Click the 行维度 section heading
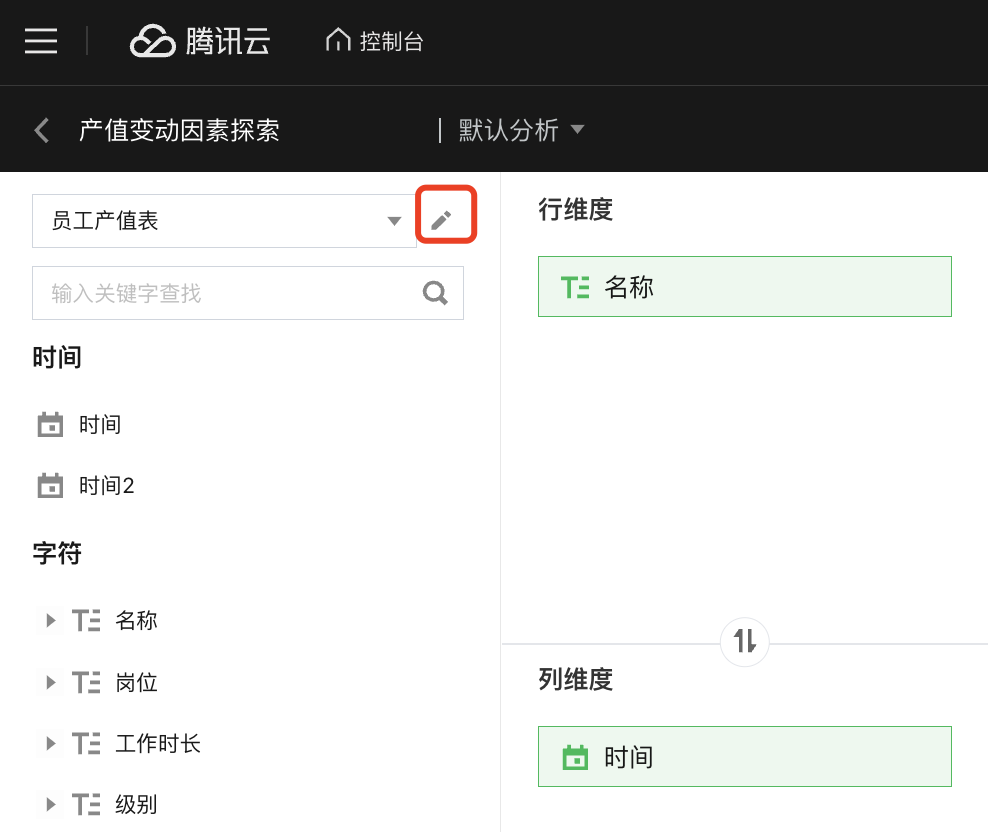 pyautogui.click(x=575, y=209)
